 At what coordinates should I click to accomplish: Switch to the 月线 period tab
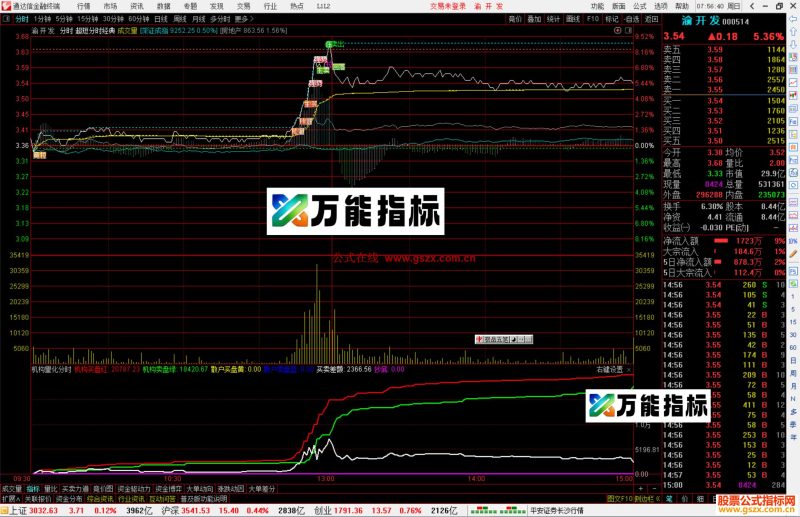click(x=198, y=19)
